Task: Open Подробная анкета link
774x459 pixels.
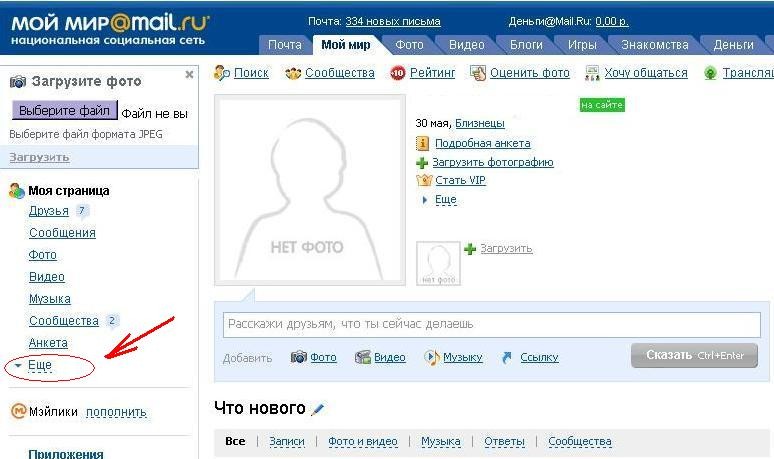Action: pyautogui.click(x=483, y=144)
